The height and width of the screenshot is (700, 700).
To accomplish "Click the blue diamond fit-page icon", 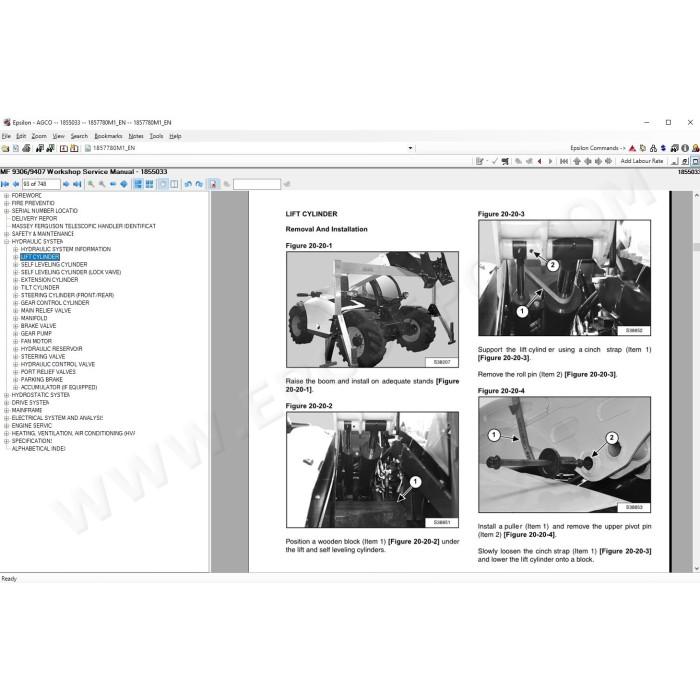I will 124,184.
